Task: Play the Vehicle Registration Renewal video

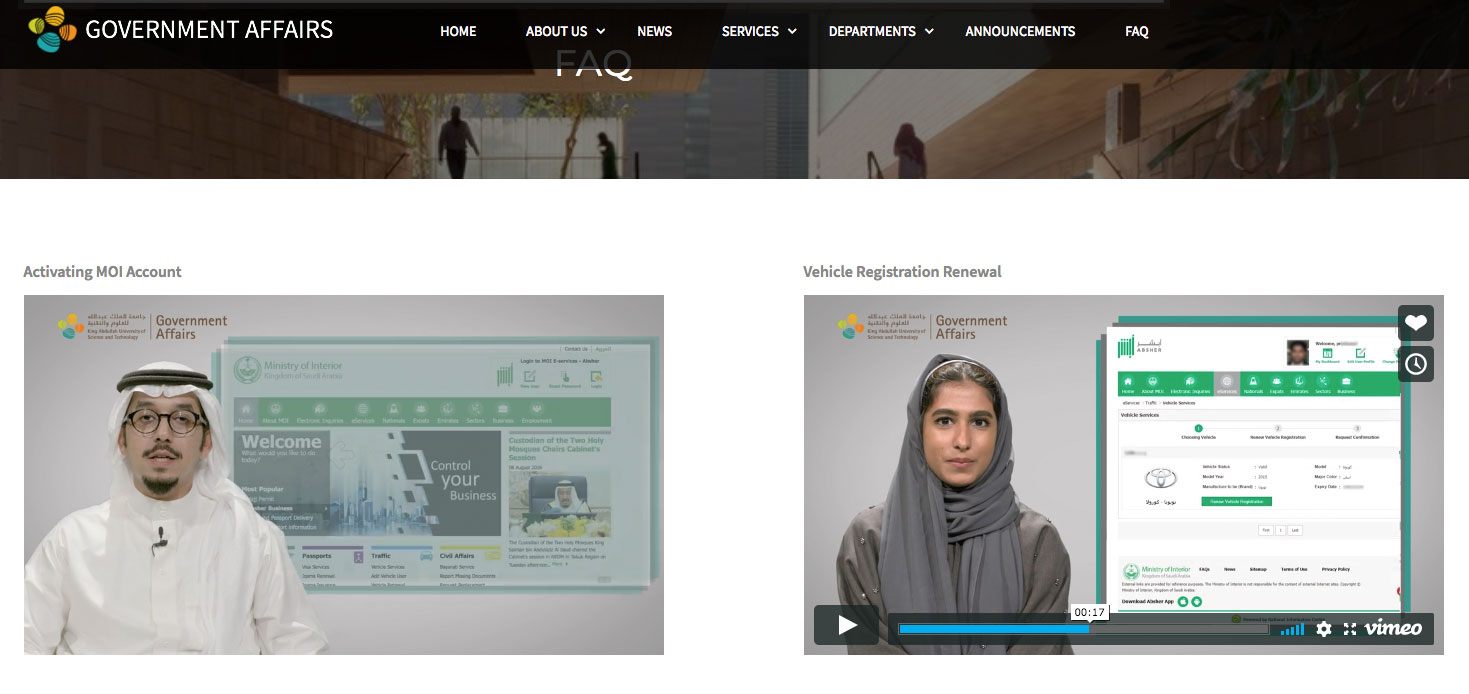Action: tap(846, 626)
